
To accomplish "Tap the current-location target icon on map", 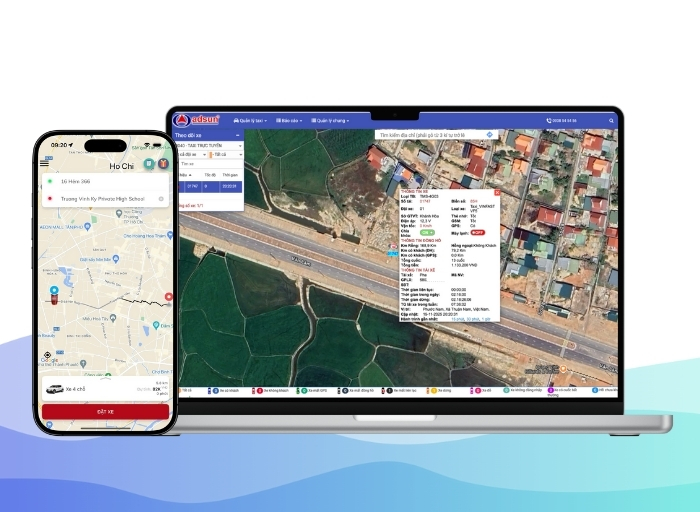I will click(47, 355).
